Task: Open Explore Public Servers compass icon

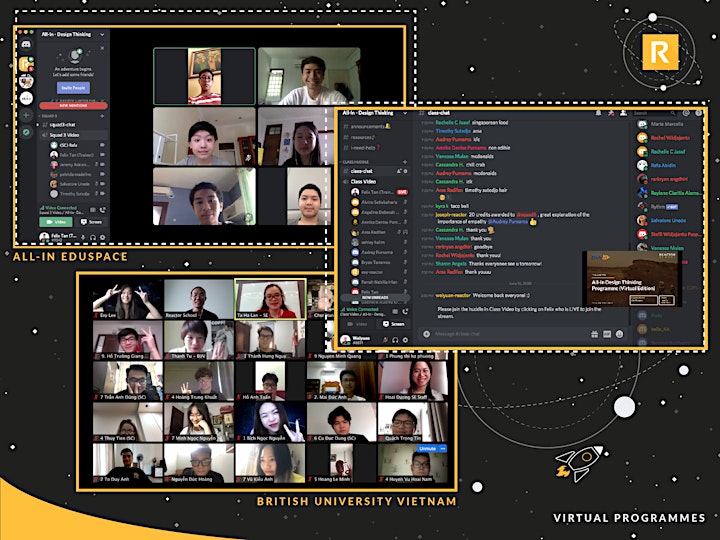Action: [x=26, y=132]
